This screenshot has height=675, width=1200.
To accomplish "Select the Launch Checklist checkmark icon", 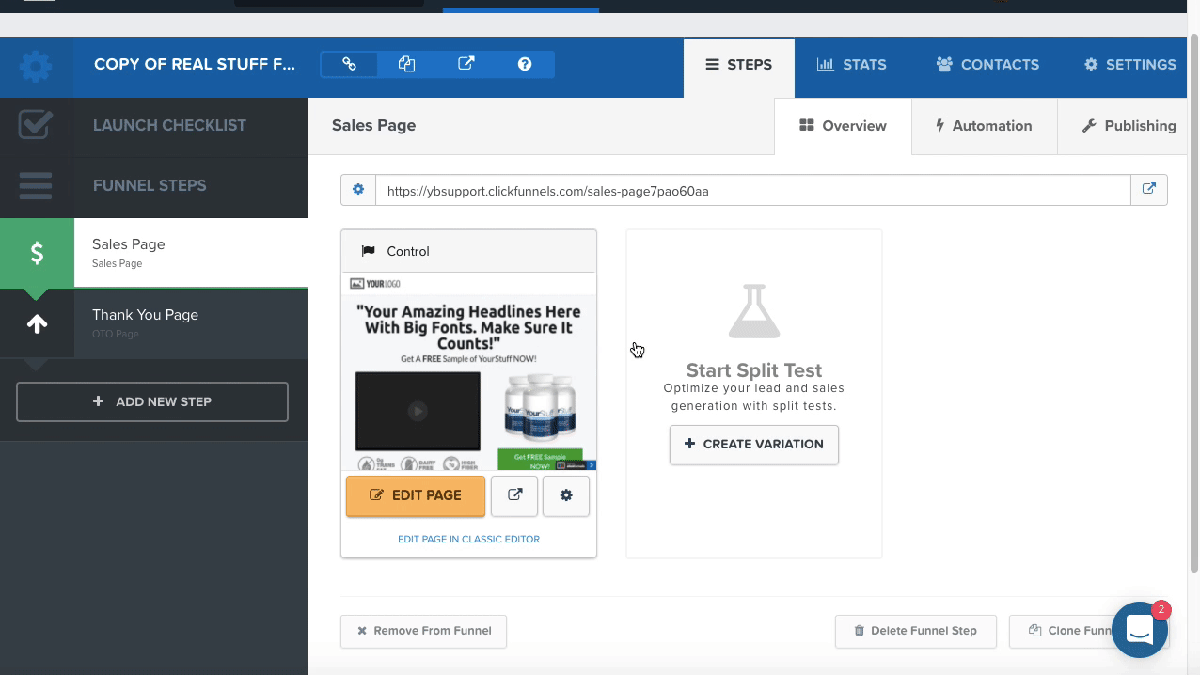I will (36, 126).
